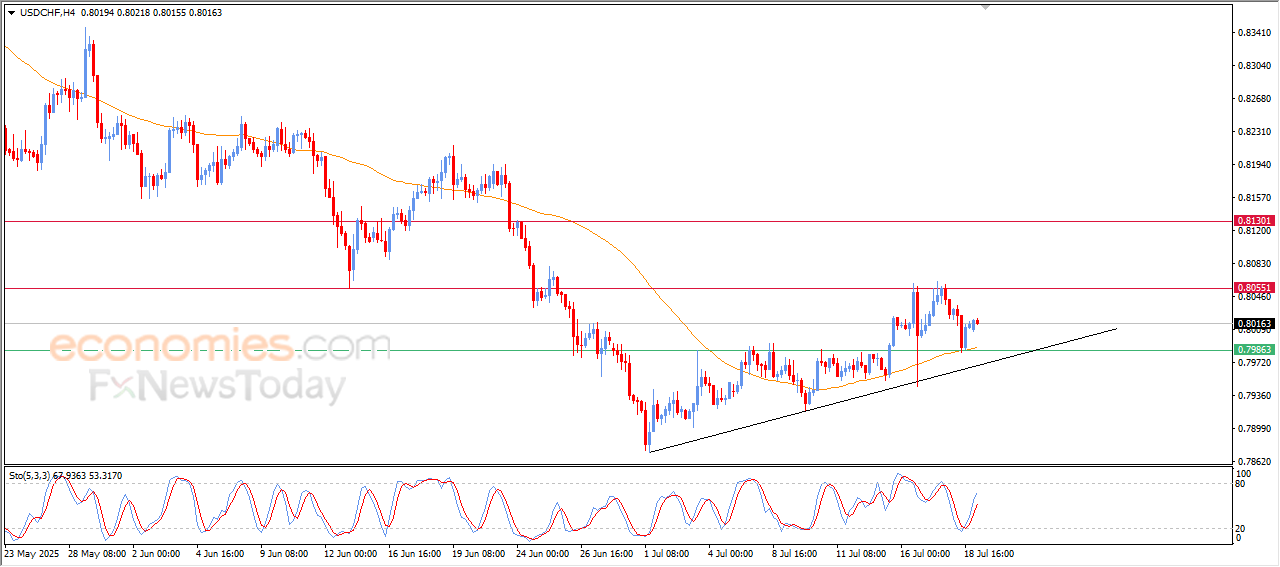Image resolution: width=1280 pixels, height=567 pixels.
Task: Click the 0.82310 price axis label
Action: coord(1255,132)
